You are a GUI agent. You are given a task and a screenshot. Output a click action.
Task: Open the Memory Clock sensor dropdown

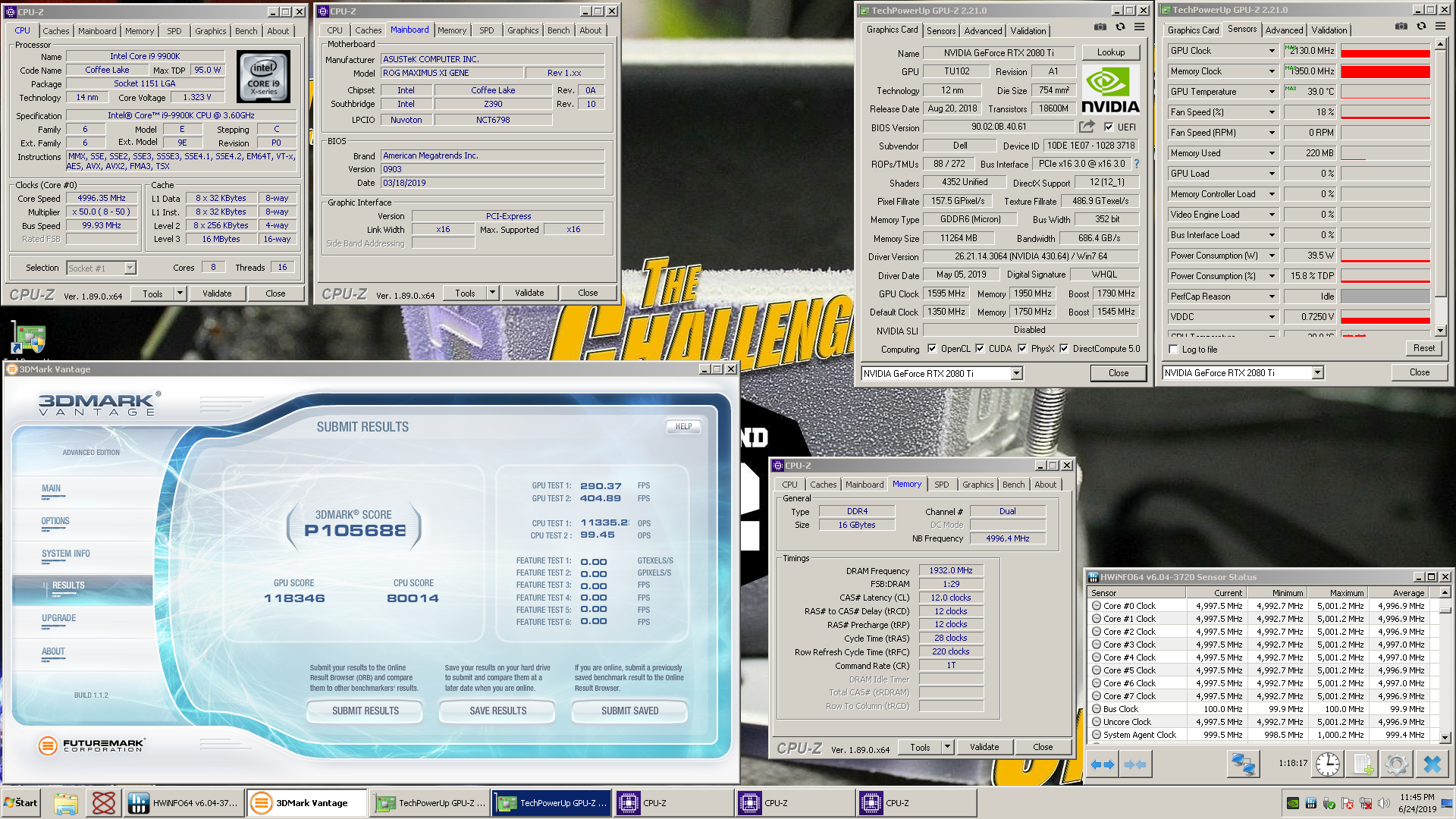1272,71
